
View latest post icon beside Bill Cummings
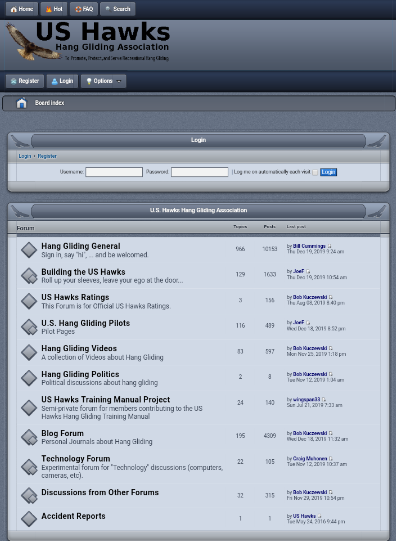329,246
